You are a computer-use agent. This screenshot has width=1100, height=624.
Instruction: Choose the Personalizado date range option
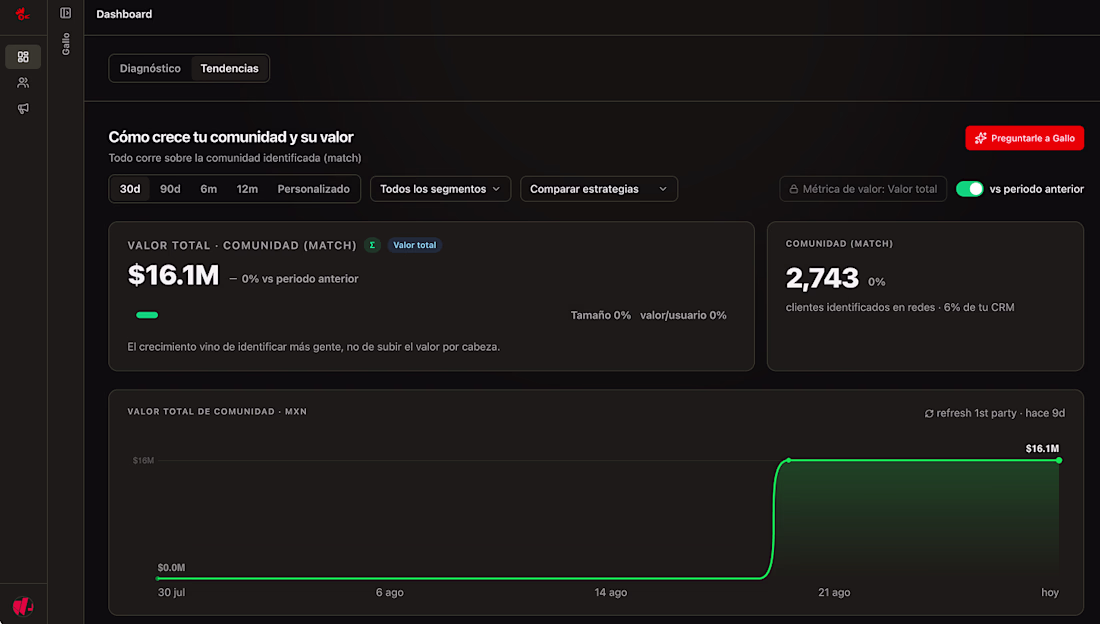[314, 189]
